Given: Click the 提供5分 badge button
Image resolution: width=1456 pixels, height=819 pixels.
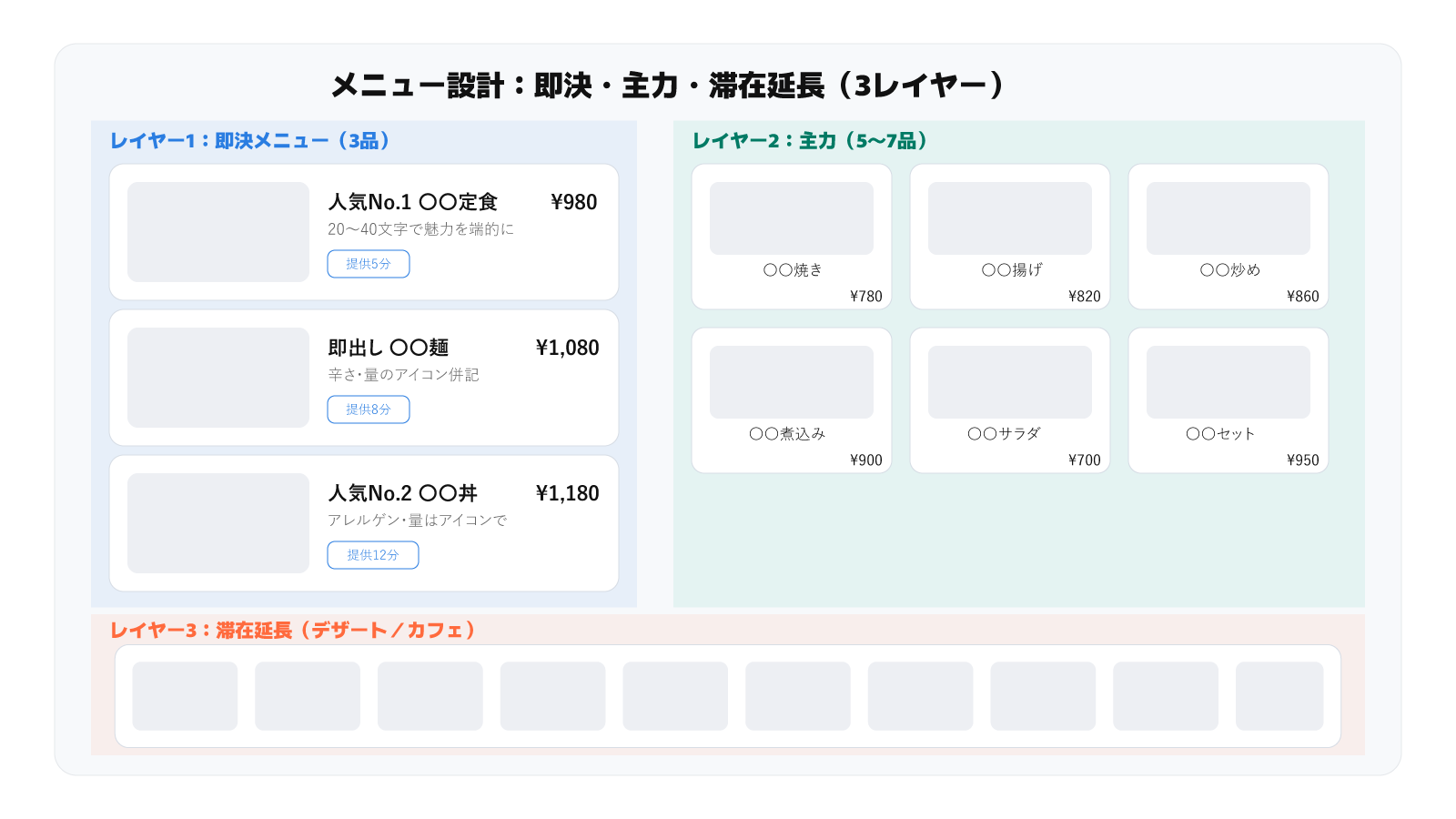Looking at the screenshot, I should tap(369, 264).
